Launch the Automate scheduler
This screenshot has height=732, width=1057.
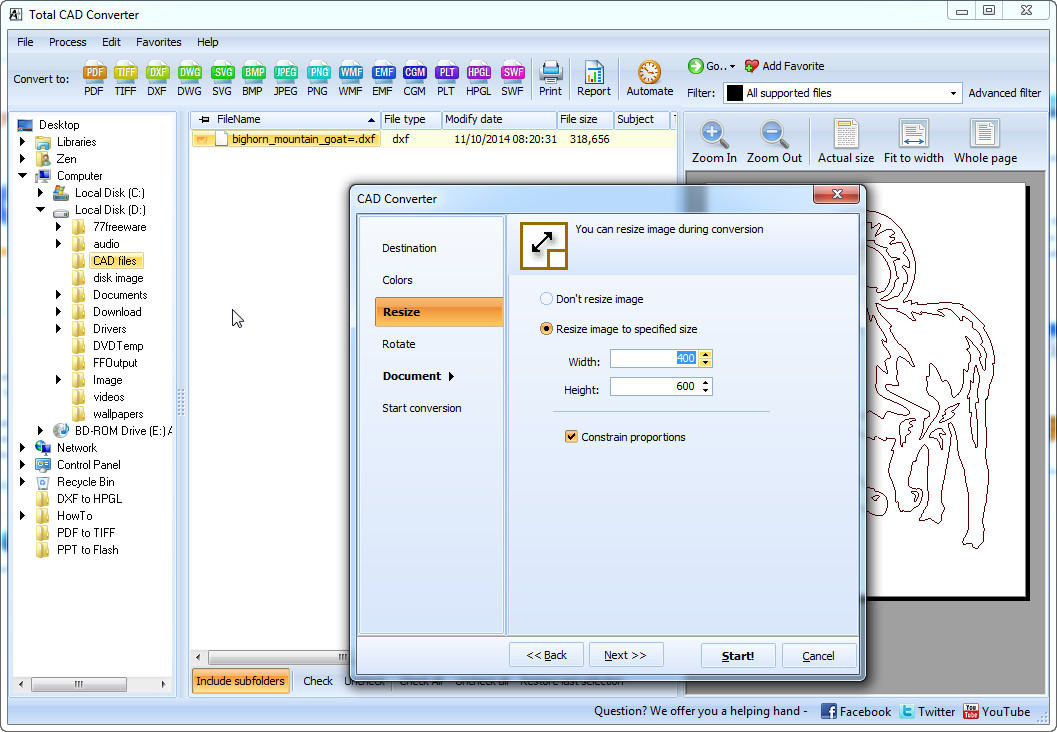click(x=650, y=79)
